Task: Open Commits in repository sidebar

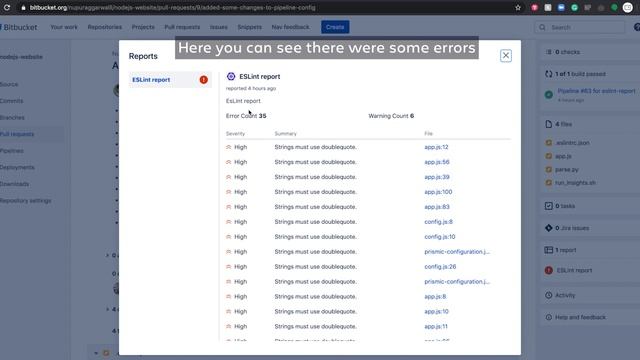Action: point(11,101)
